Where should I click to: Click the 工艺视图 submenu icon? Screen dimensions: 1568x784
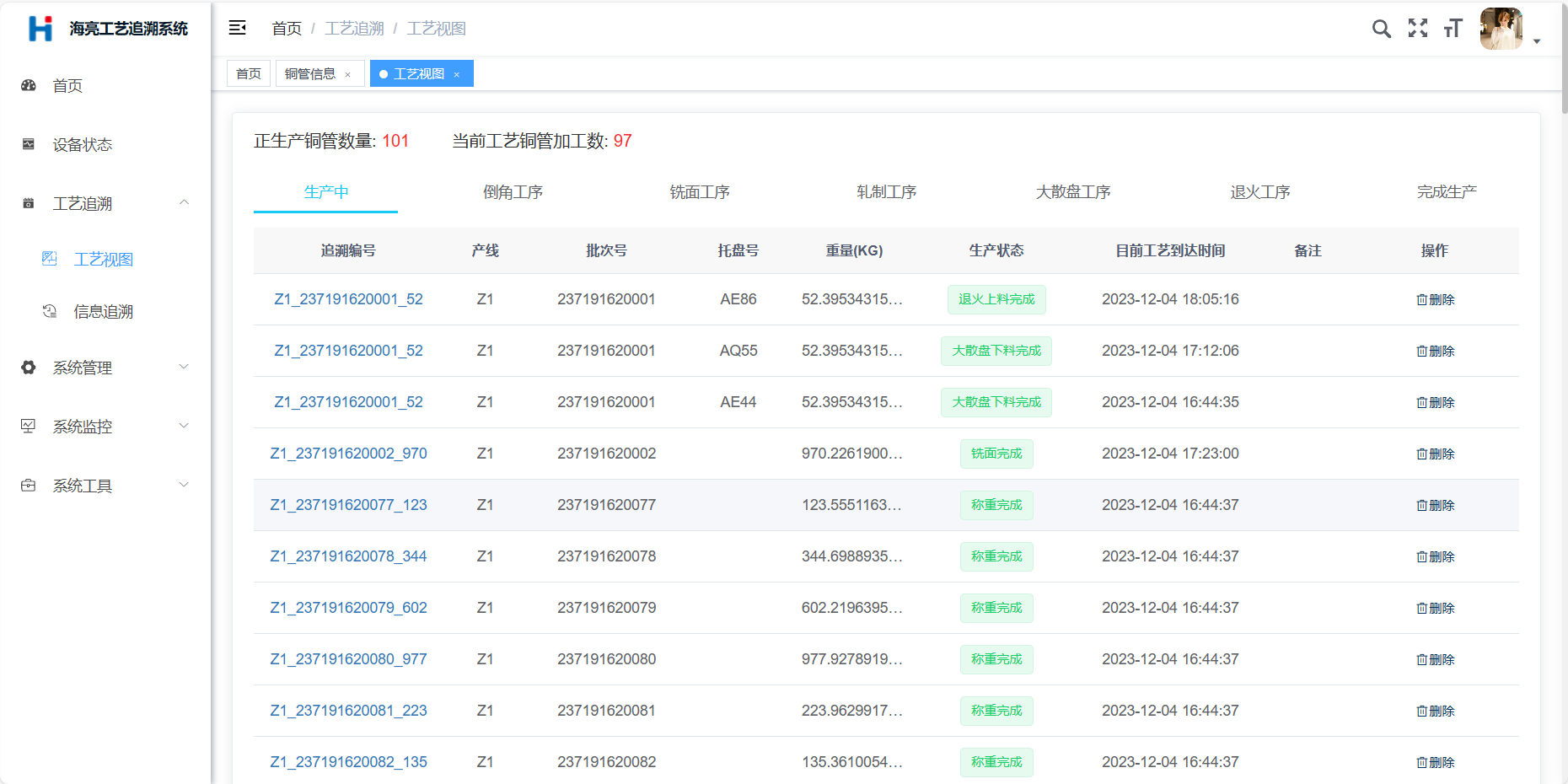pos(50,259)
